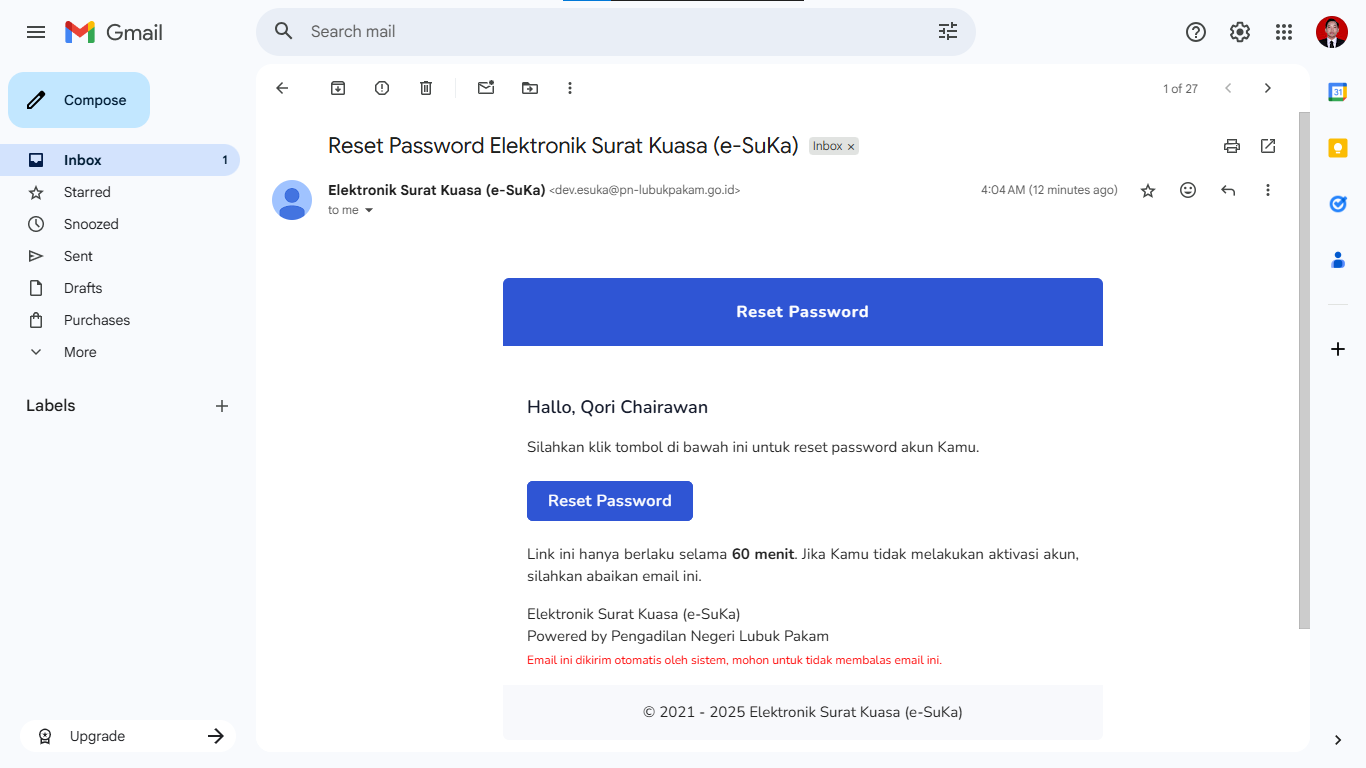The width and height of the screenshot is (1366, 768).
Task: Expand the 'to me' recipient details
Action: (369, 210)
